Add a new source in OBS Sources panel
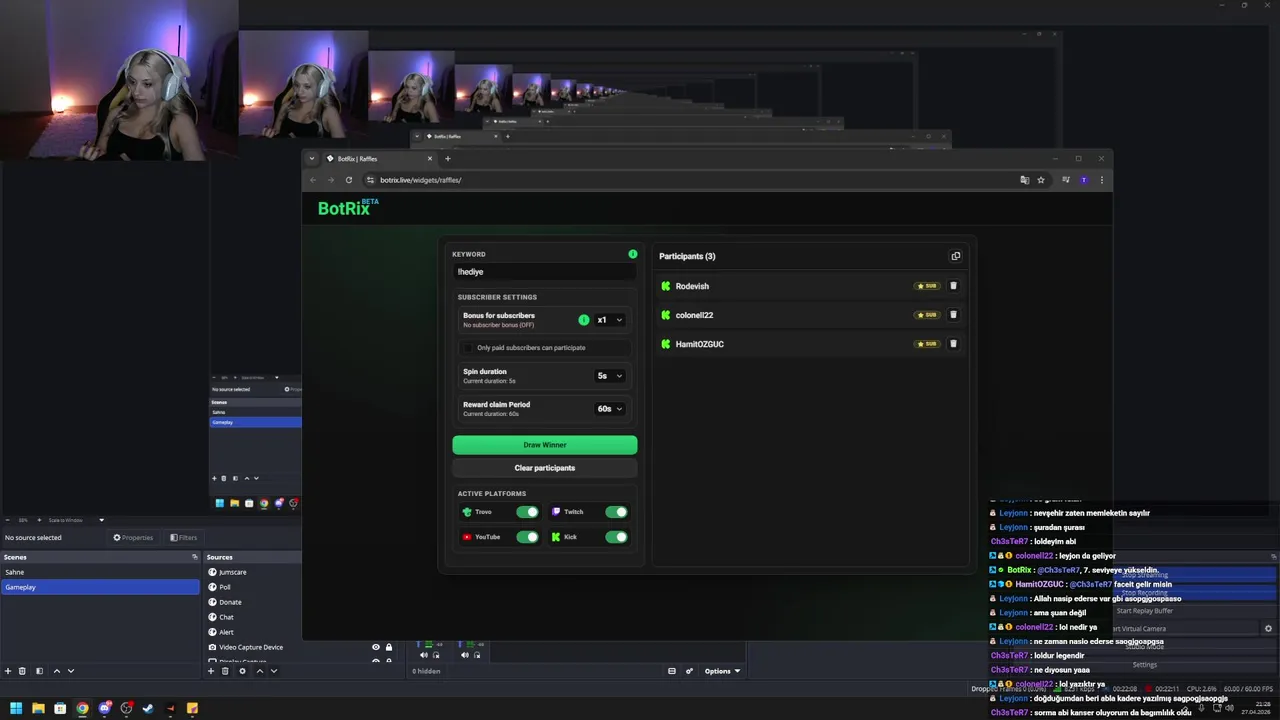 pos(210,671)
